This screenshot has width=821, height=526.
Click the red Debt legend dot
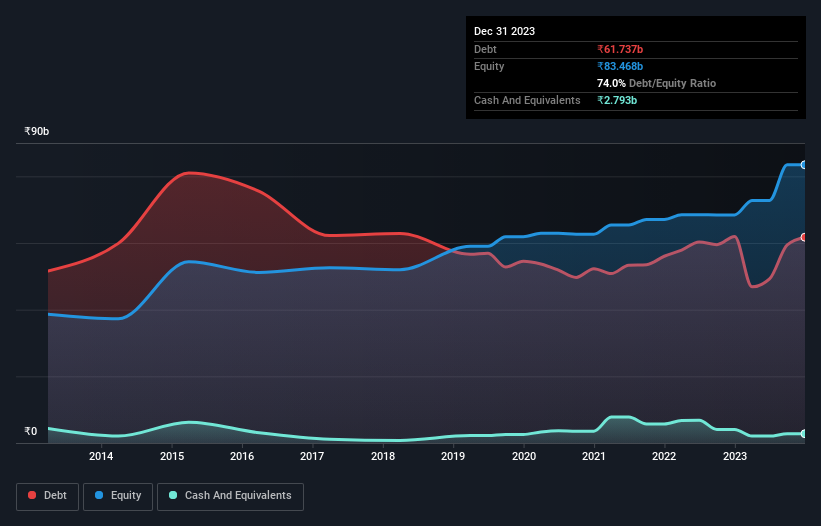click(32, 495)
